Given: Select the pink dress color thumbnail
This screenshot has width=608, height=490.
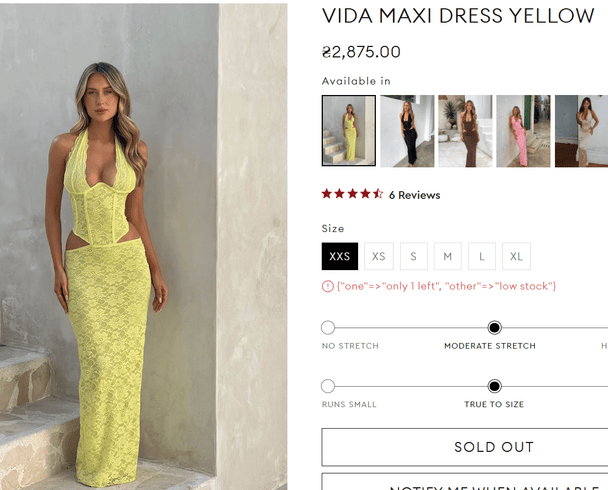Looking at the screenshot, I should pyautogui.click(x=523, y=131).
